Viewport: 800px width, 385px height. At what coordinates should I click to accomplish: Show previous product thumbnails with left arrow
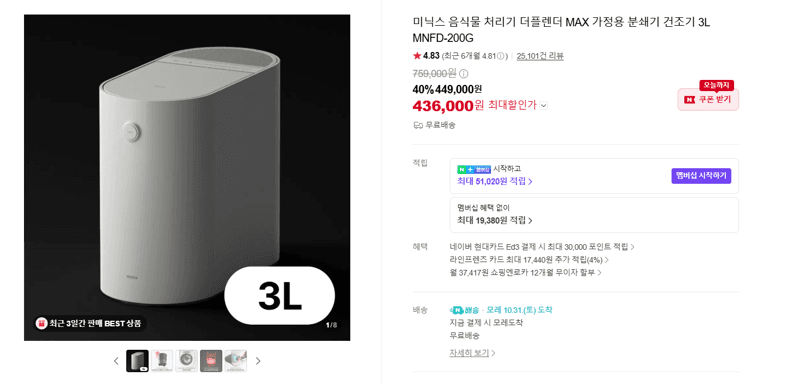[116, 361]
